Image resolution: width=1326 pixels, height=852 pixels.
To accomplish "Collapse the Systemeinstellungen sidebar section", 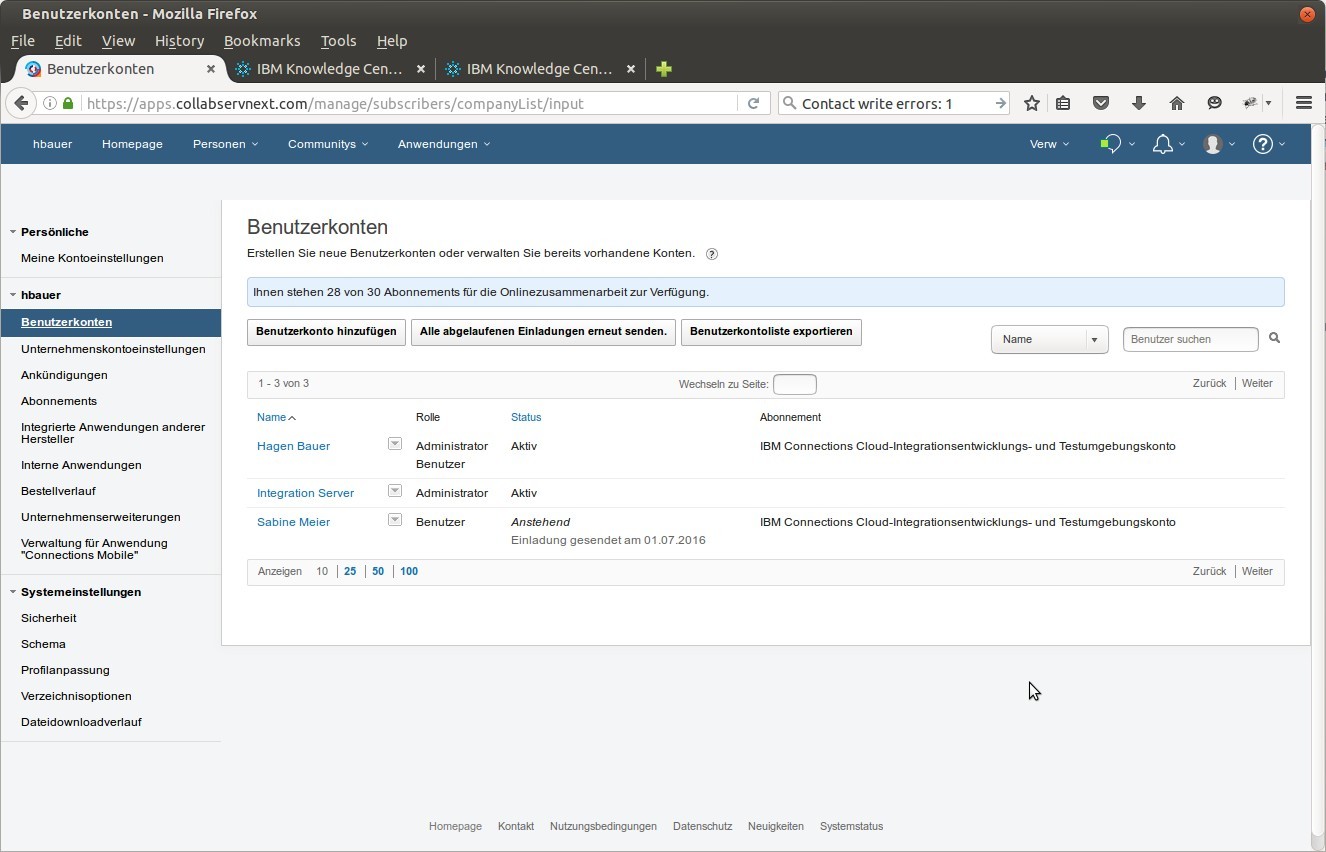I will point(13,592).
